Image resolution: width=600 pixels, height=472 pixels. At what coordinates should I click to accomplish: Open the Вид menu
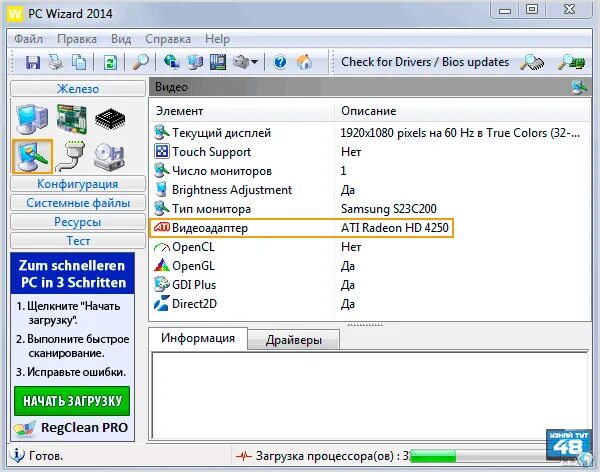pos(121,39)
